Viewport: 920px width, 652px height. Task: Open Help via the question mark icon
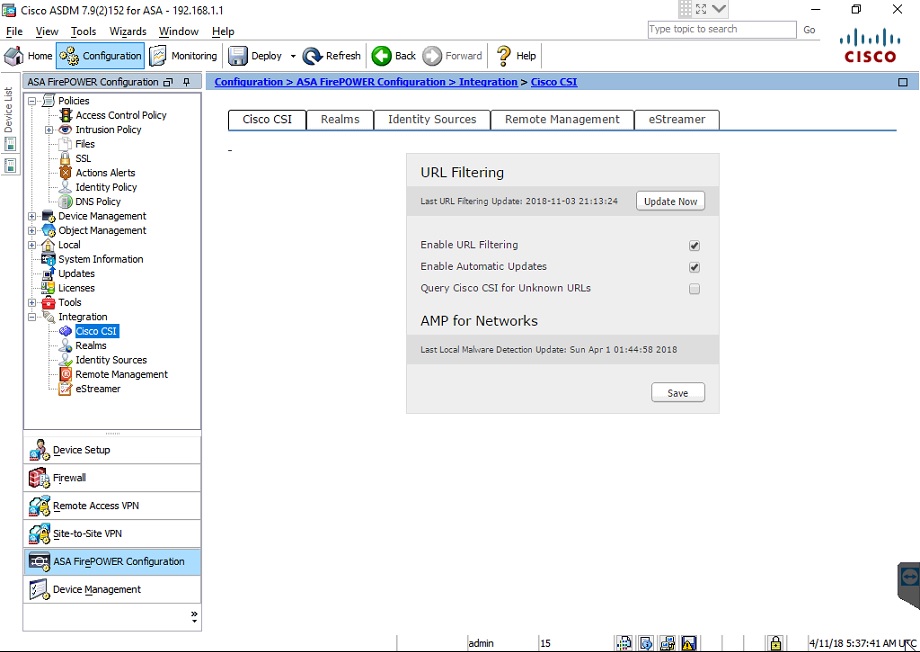(503, 56)
